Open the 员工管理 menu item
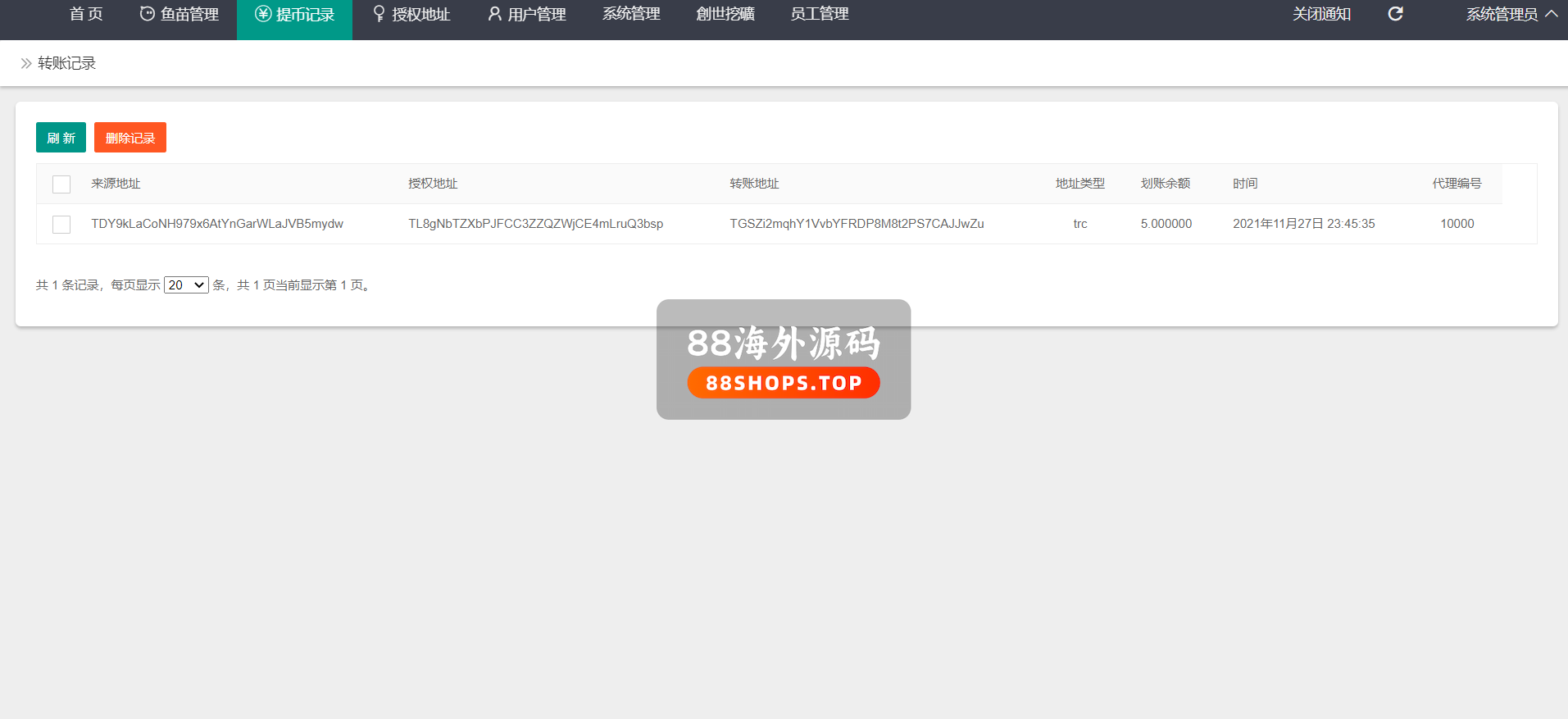Image resolution: width=1568 pixels, height=719 pixels. pyautogui.click(x=819, y=14)
